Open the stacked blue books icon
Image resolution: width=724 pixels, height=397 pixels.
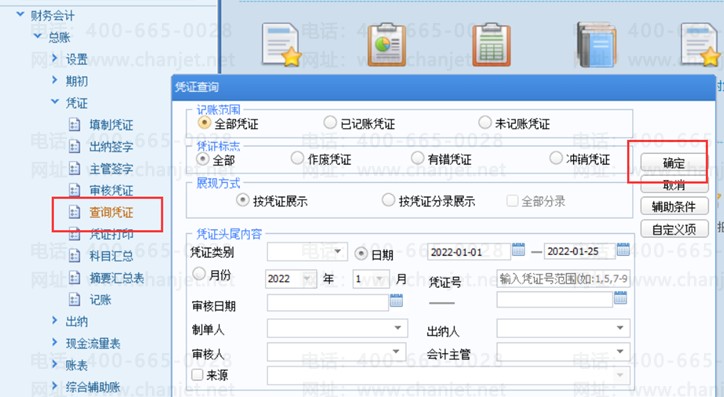coord(597,44)
